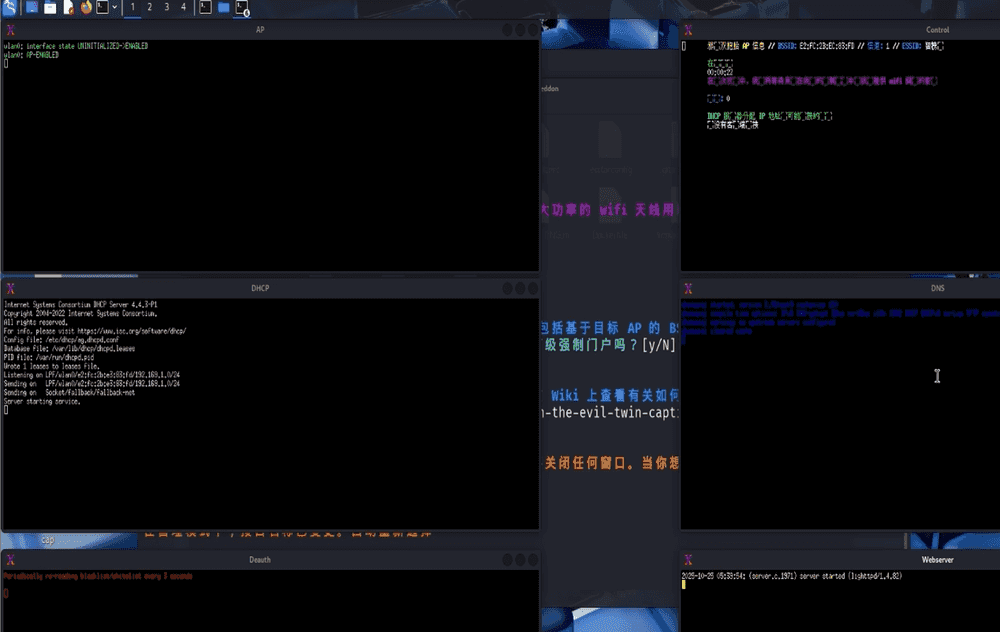Switch to workspace 2

[x=150, y=7]
